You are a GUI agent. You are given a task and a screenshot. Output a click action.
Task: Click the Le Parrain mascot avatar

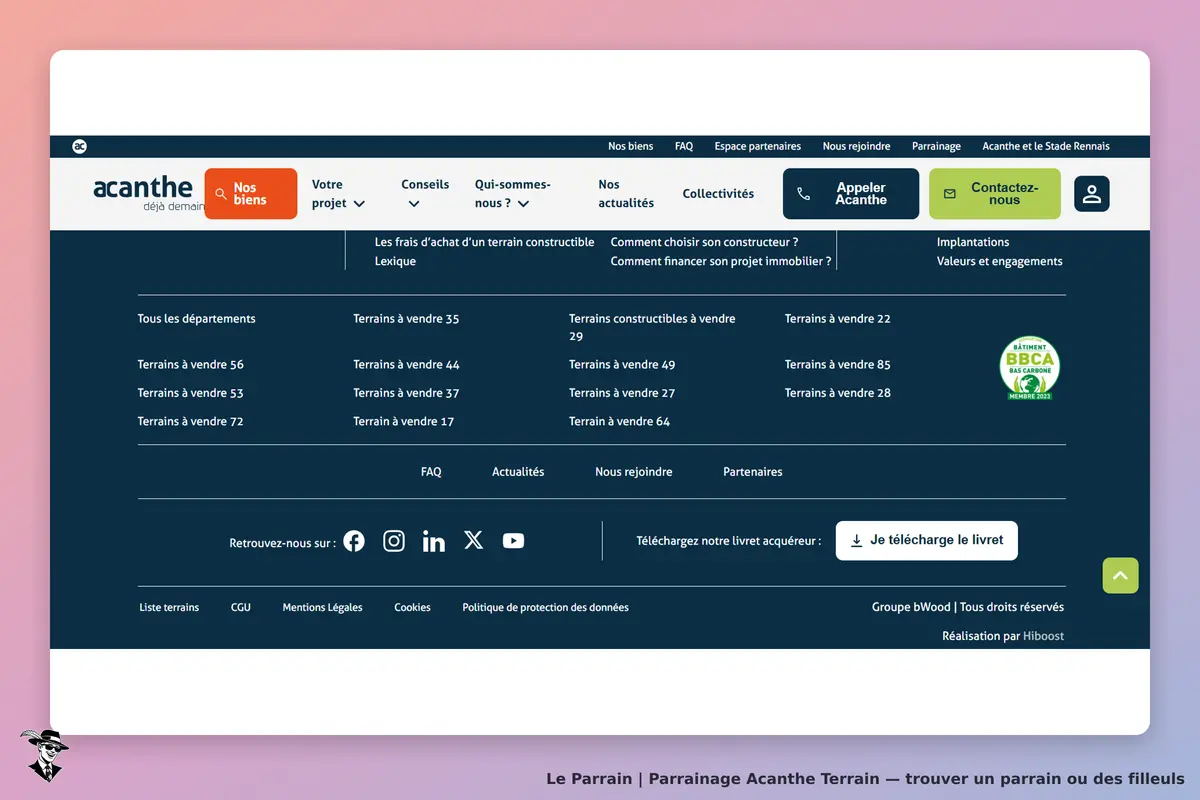43,754
